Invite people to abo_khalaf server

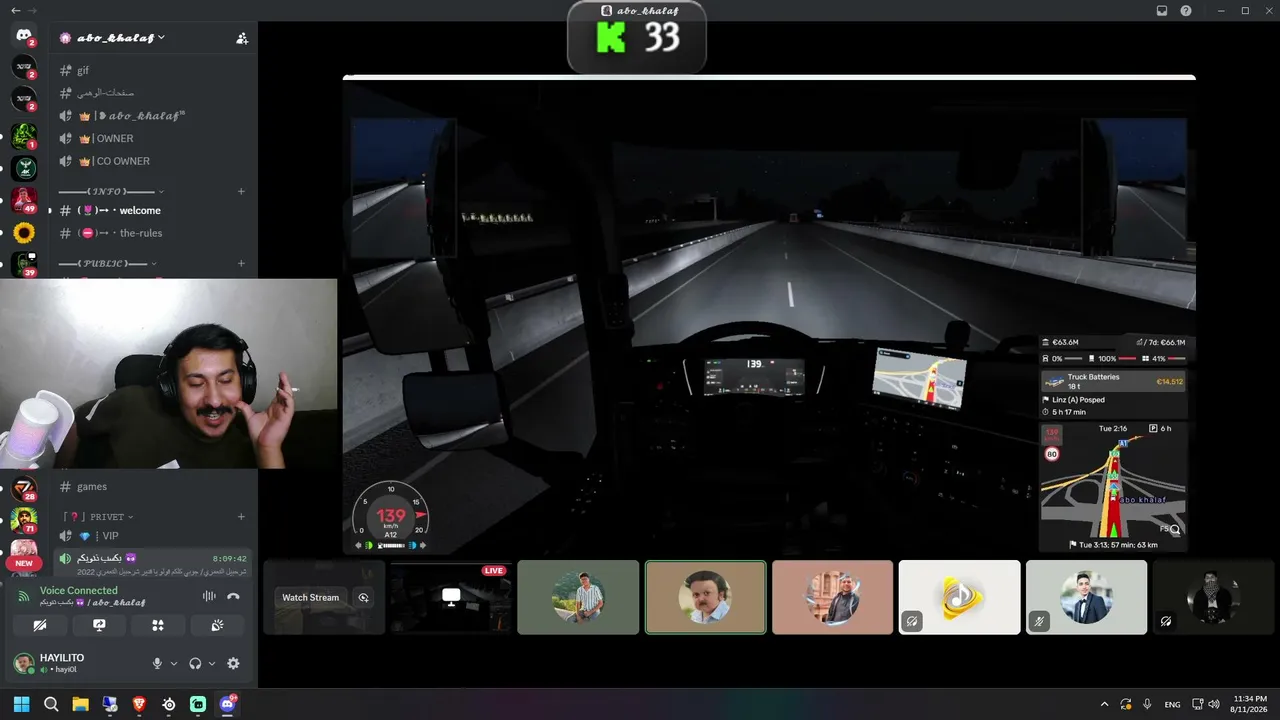[242, 38]
